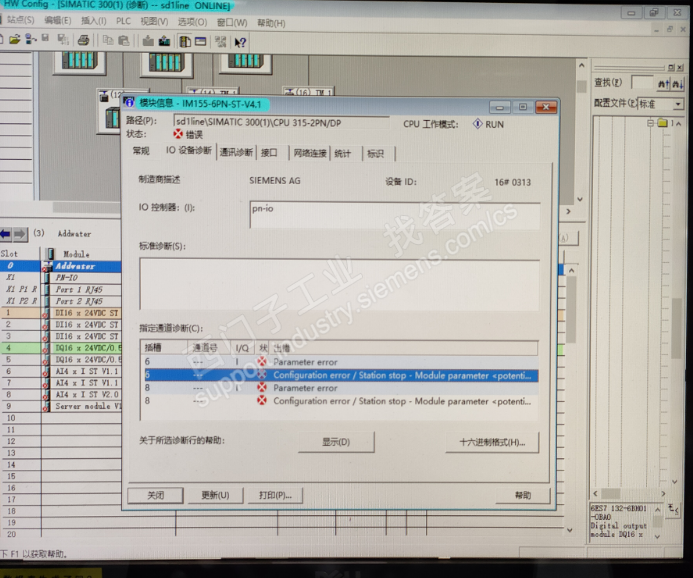Viewport: 693px width, 578px height.
Task: Click the find upward binoculars button in catalog
Action: [x=663, y=83]
